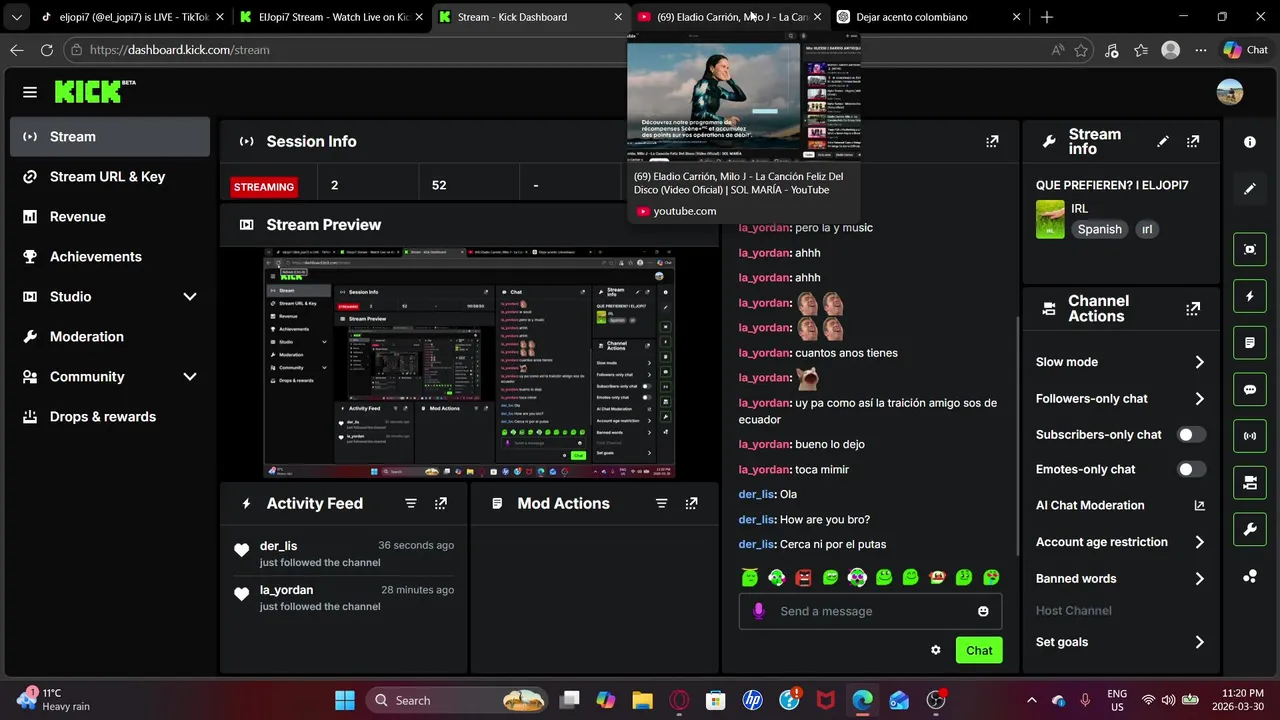Open AI Chat Moderation external link icon

pos(1200,506)
